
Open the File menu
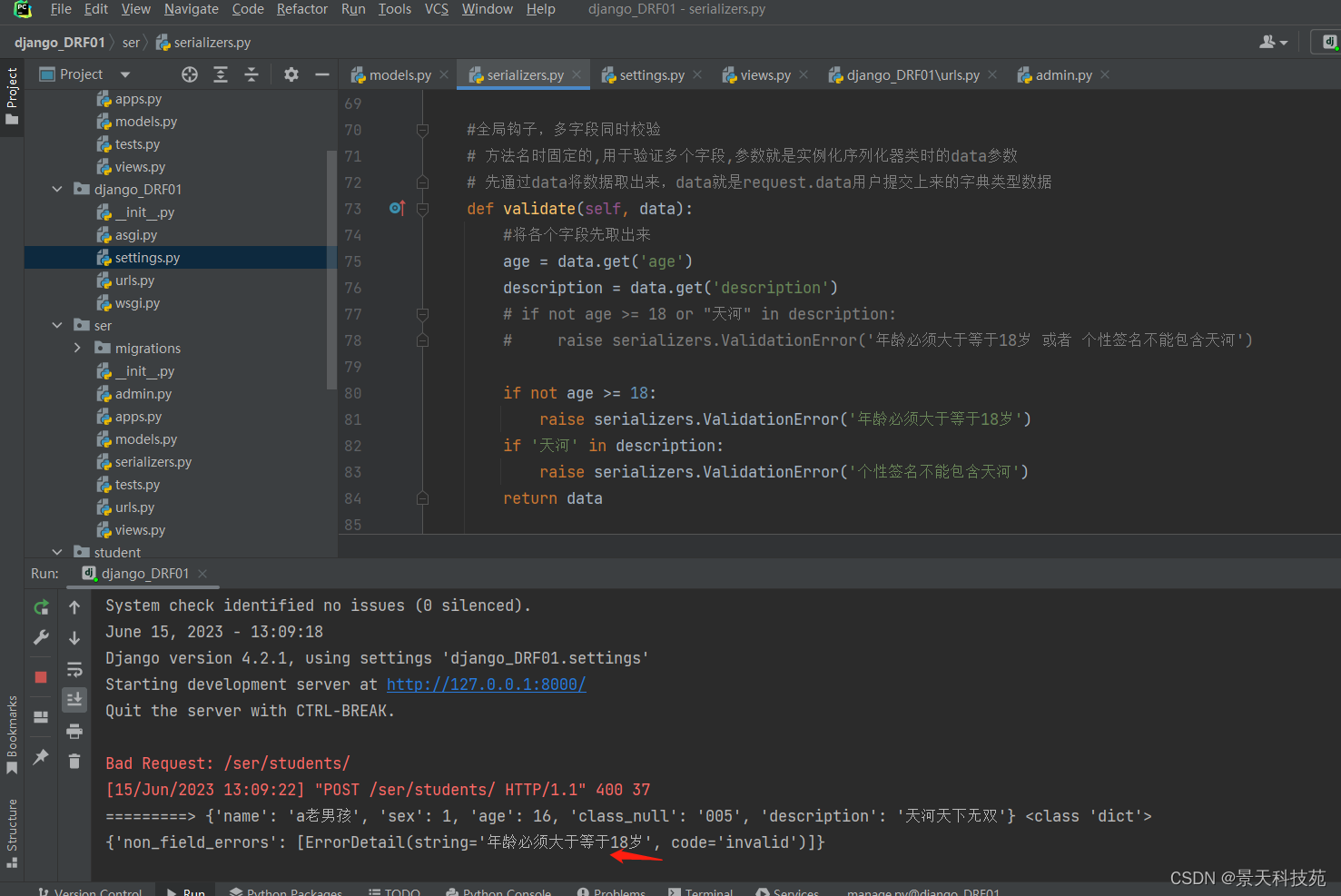coord(61,9)
